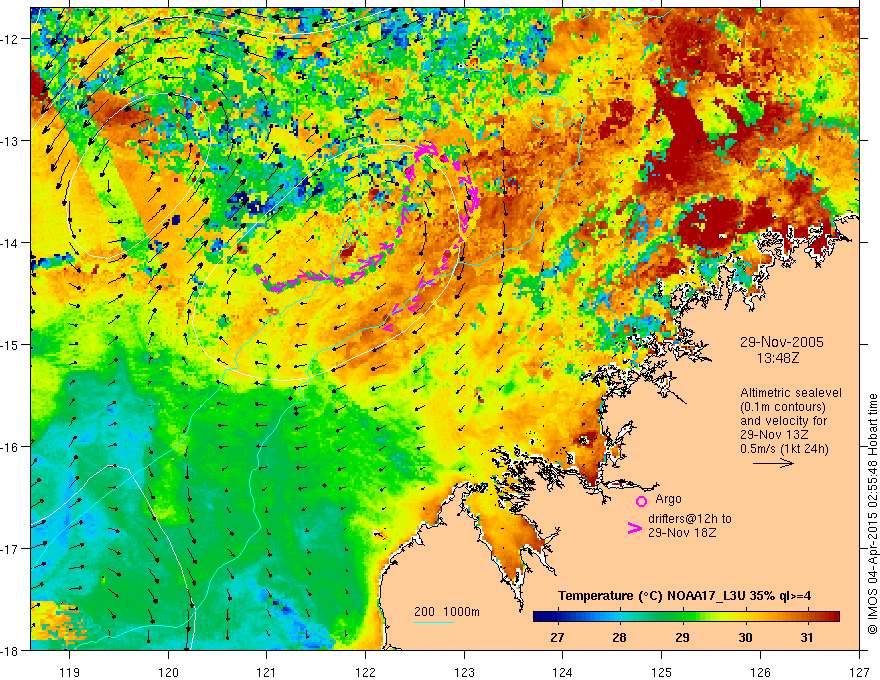Click the color bar tick label 28

619,637
